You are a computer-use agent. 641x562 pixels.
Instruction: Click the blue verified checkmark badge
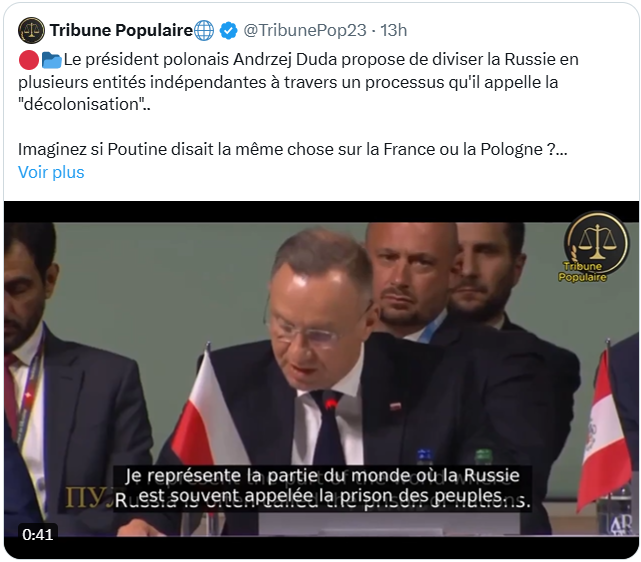click(x=229, y=31)
